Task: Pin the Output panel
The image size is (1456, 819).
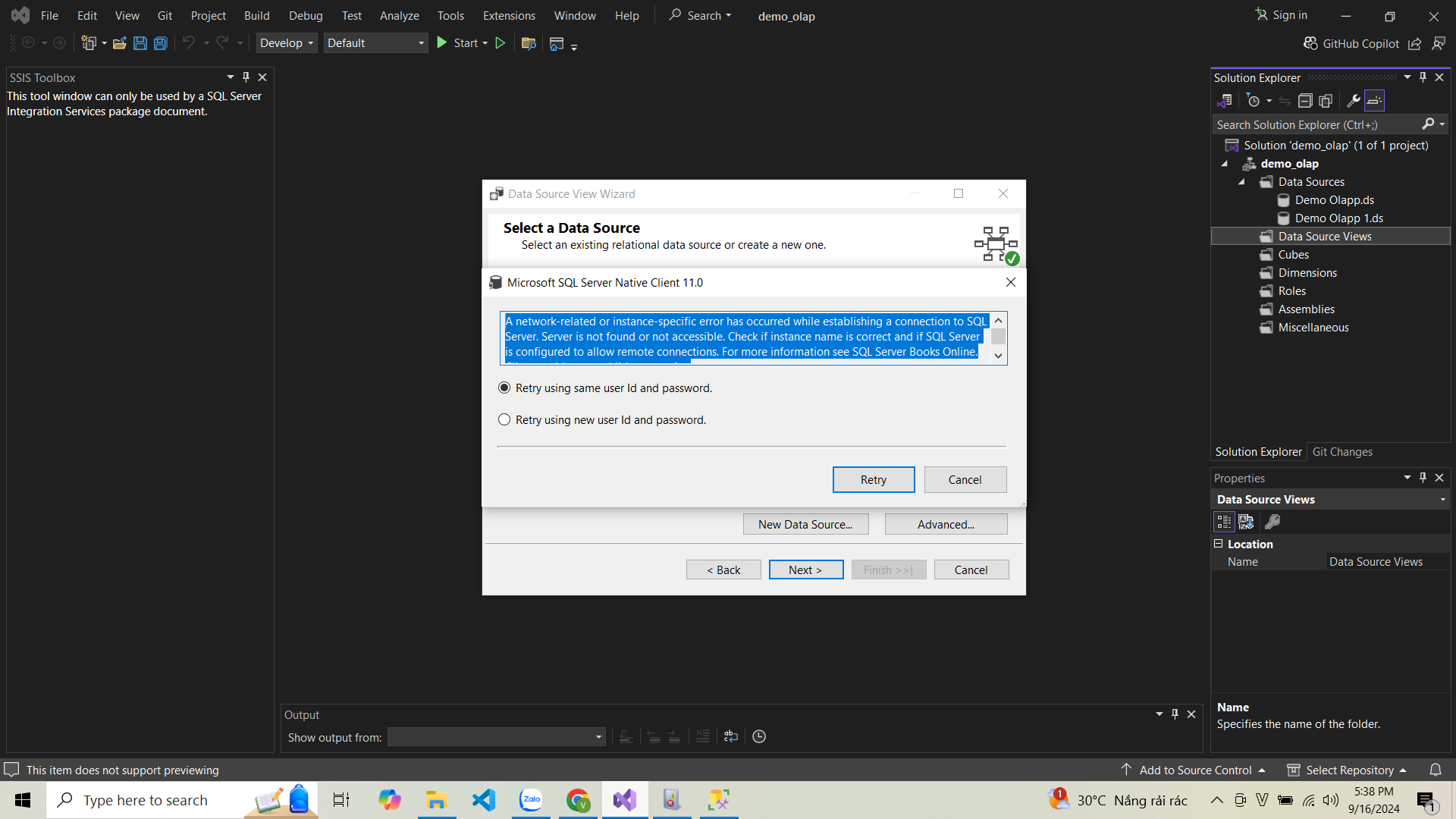Action: [1175, 714]
